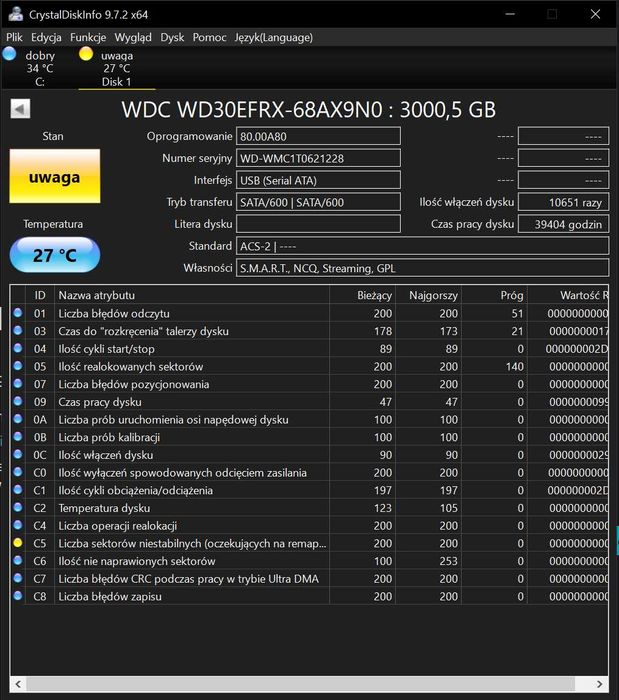The height and width of the screenshot is (700, 619).
Task: Click the empty Litera dysku field
Action: (318, 224)
